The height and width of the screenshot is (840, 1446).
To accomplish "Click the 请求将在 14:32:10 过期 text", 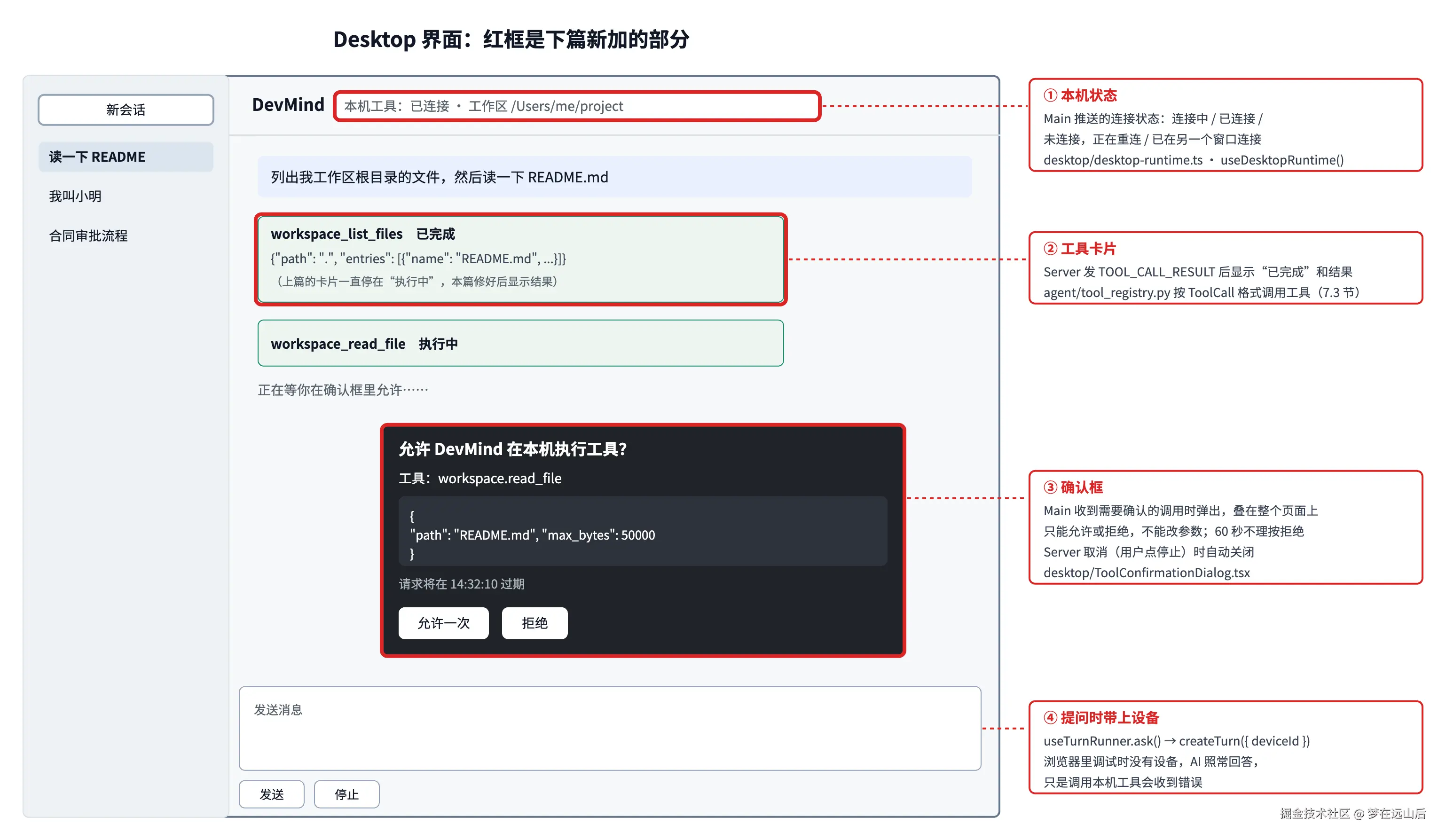I will tap(462, 584).
